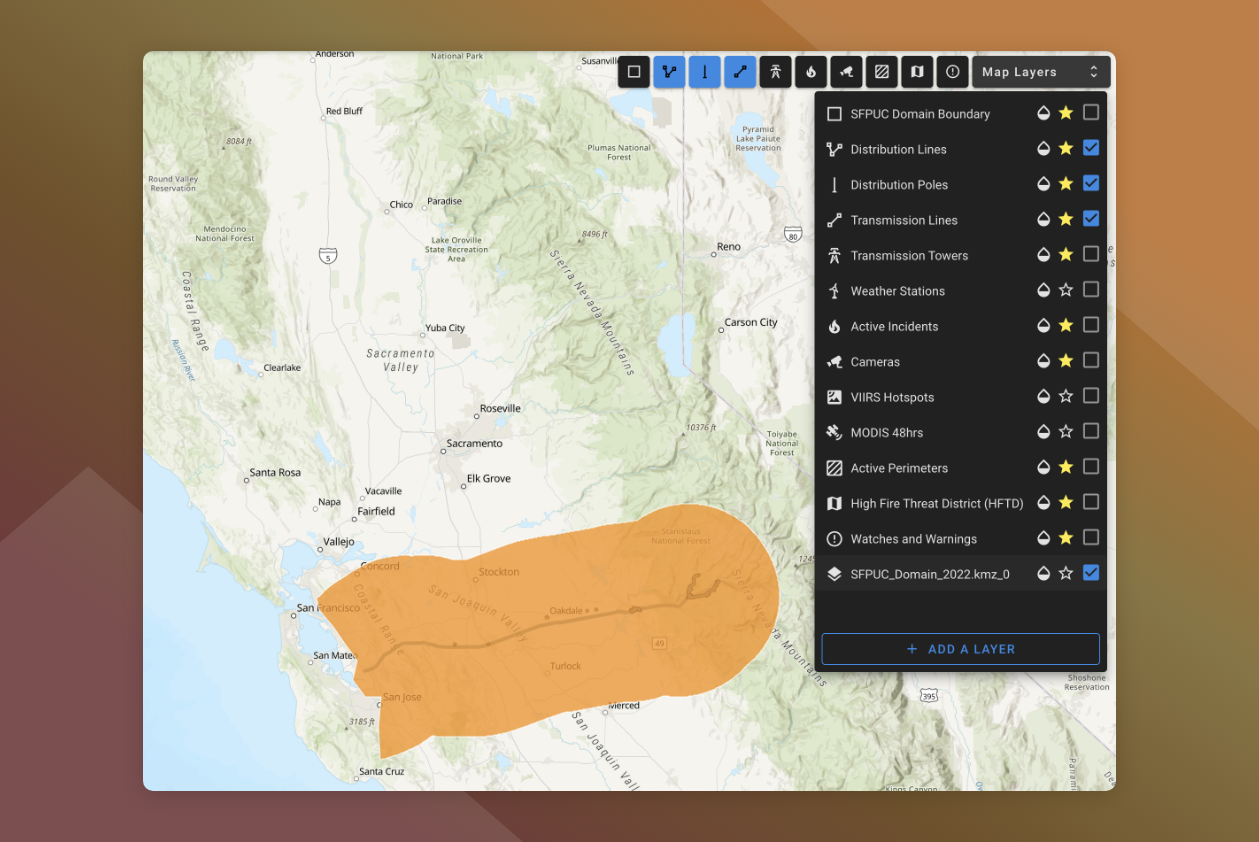
Task: Click the Watches and Warnings toolbar icon
Action: pyautogui.click(x=952, y=72)
